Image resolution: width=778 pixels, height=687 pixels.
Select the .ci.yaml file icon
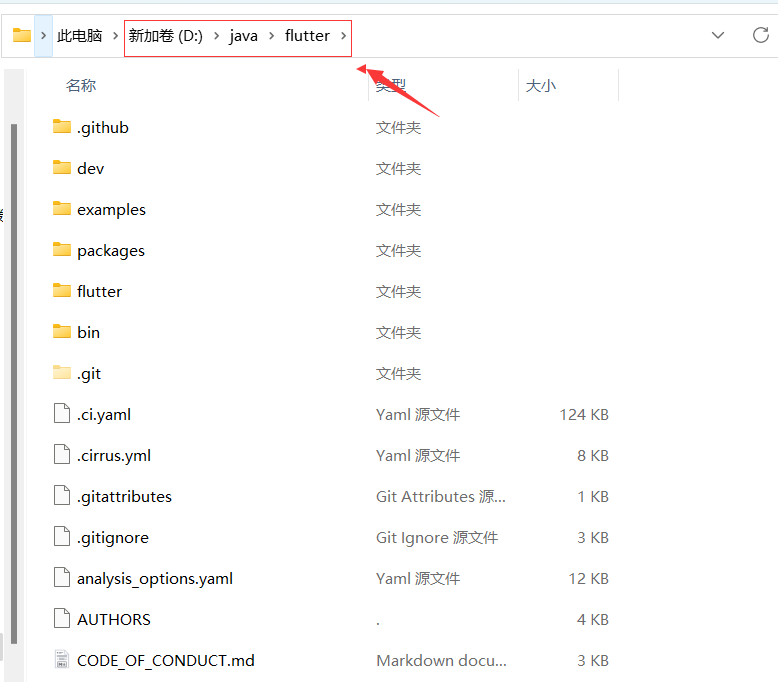pyautogui.click(x=62, y=413)
